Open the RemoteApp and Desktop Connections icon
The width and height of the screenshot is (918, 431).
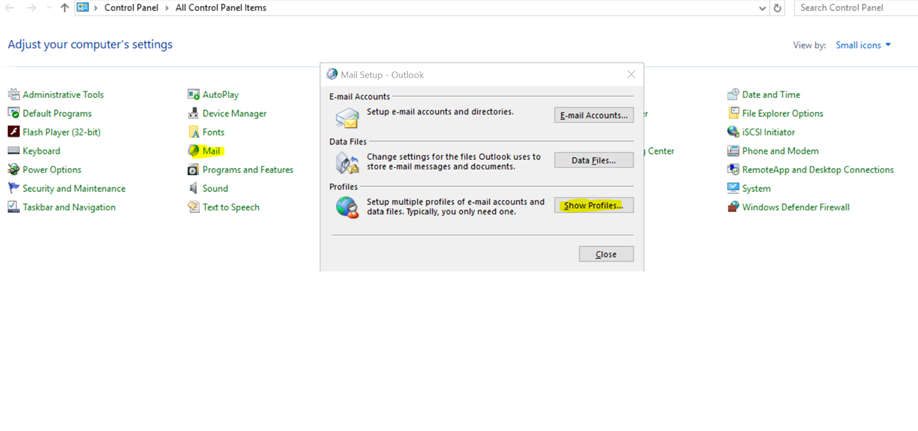coord(733,170)
